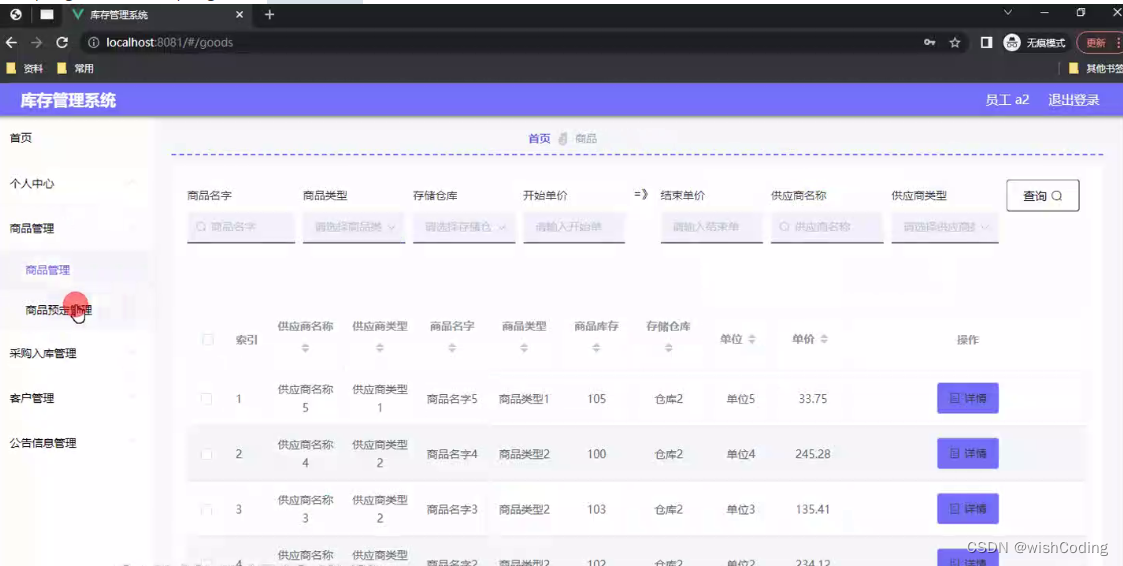
Task: Click the 查询 search button
Action: coord(1043,196)
